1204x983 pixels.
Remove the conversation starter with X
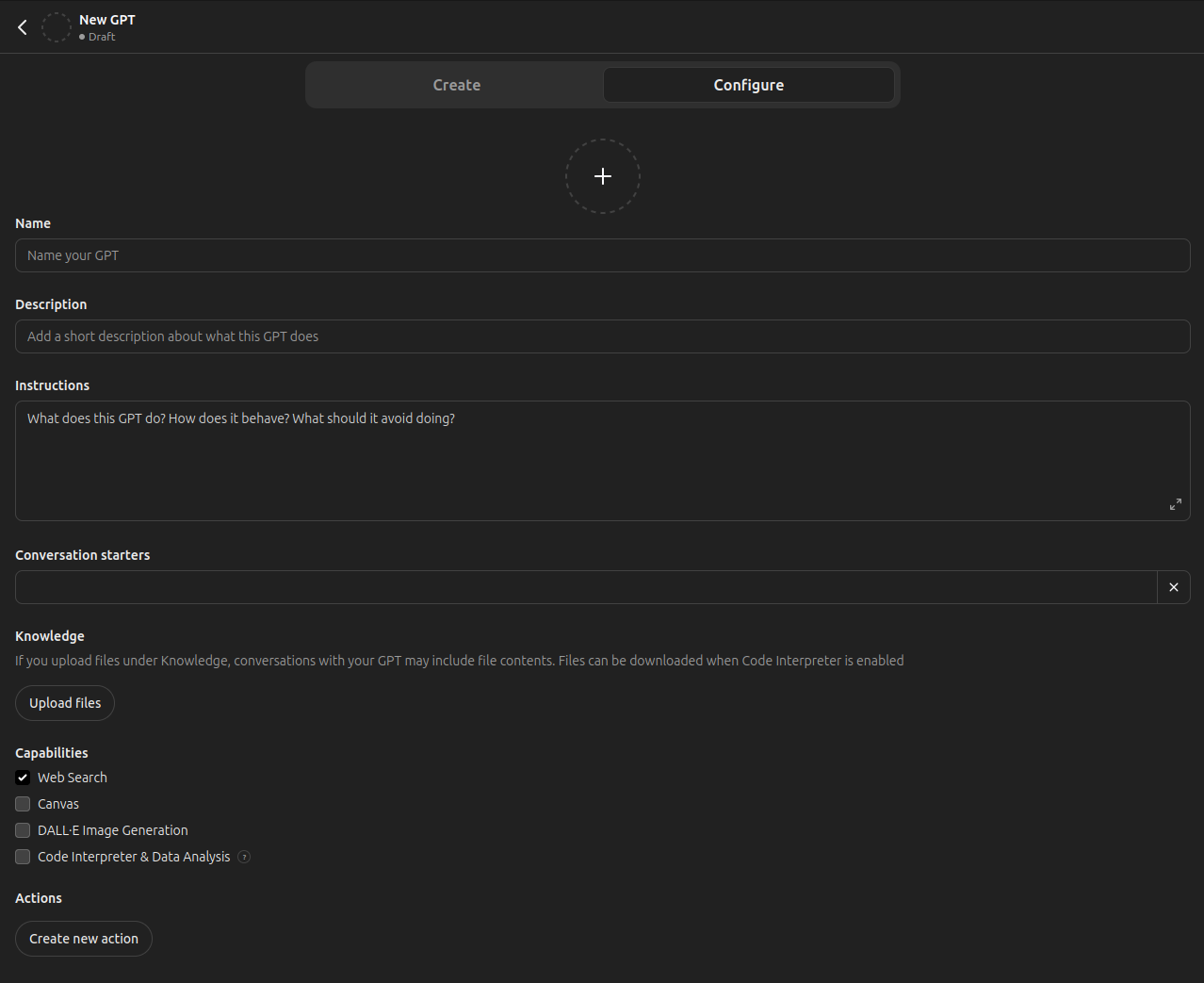[x=1174, y=587]
